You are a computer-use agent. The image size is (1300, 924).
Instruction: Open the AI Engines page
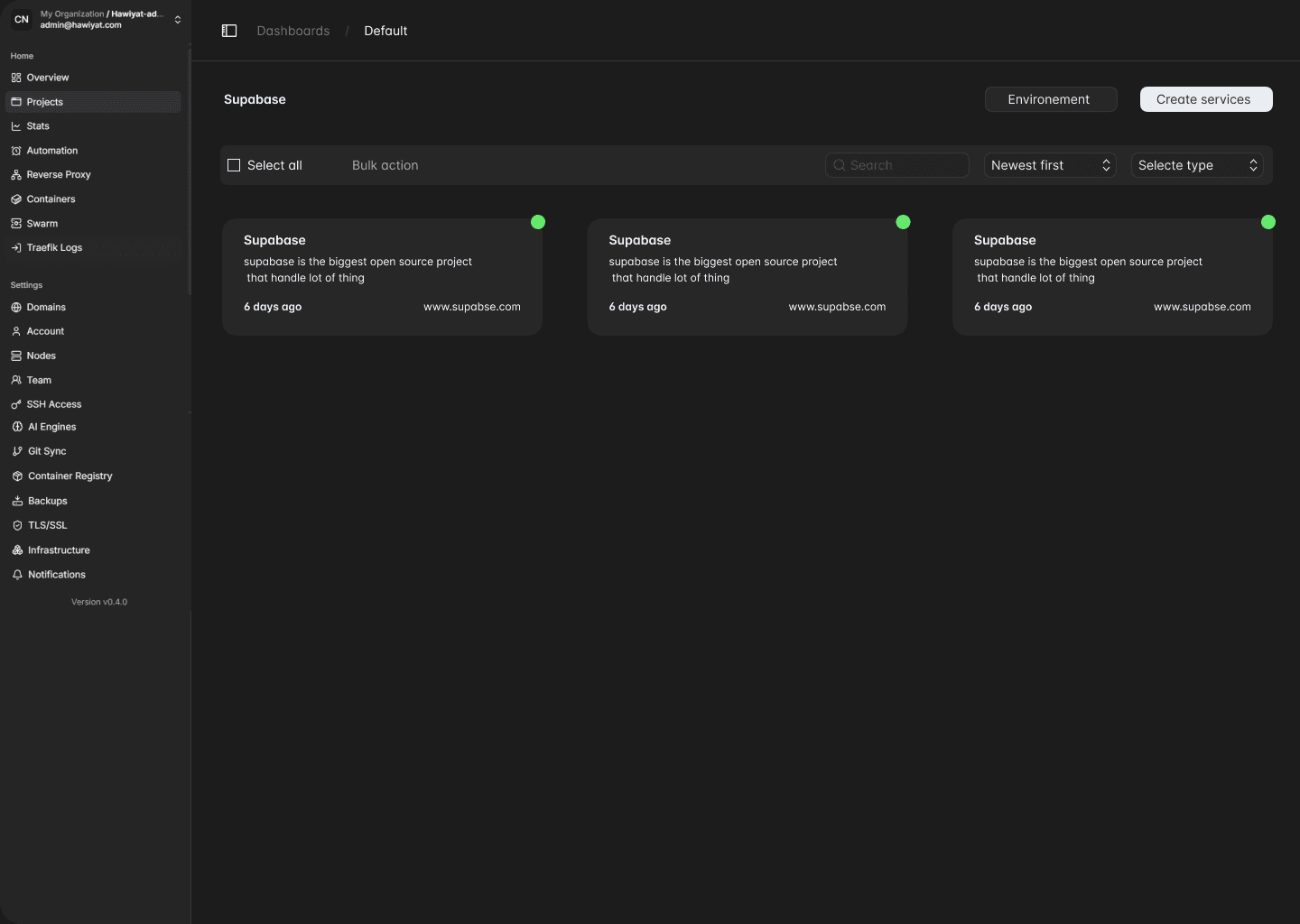coord(51,427)
